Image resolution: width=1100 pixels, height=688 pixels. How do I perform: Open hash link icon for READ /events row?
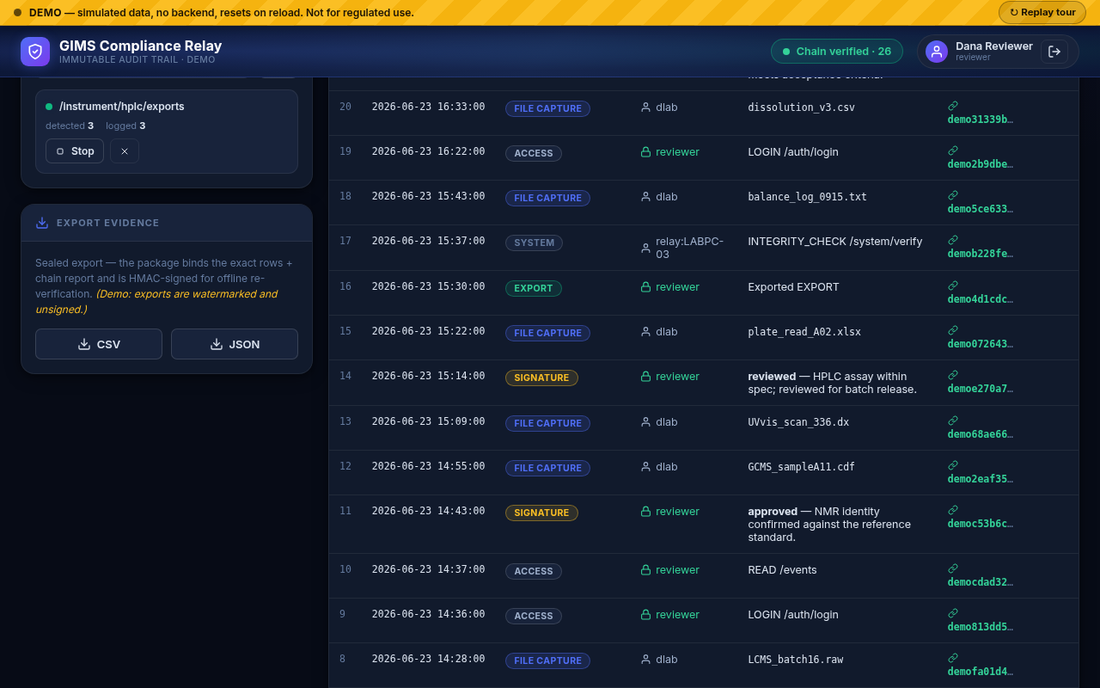[x=953, y=569]
